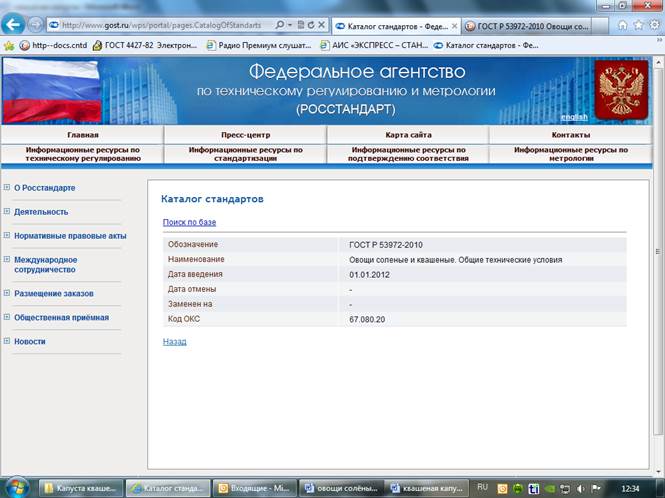Click the browser forward arrow button

35,25
